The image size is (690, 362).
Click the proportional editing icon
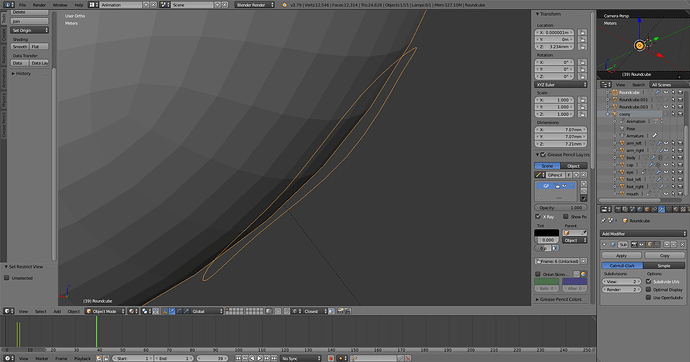pyautogui.click(x=278, y=311)
